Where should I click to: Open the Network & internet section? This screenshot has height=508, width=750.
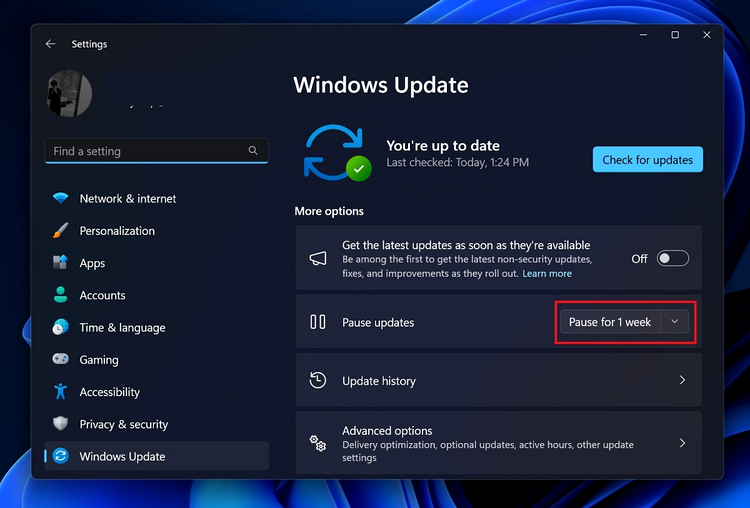coord(156,199)
